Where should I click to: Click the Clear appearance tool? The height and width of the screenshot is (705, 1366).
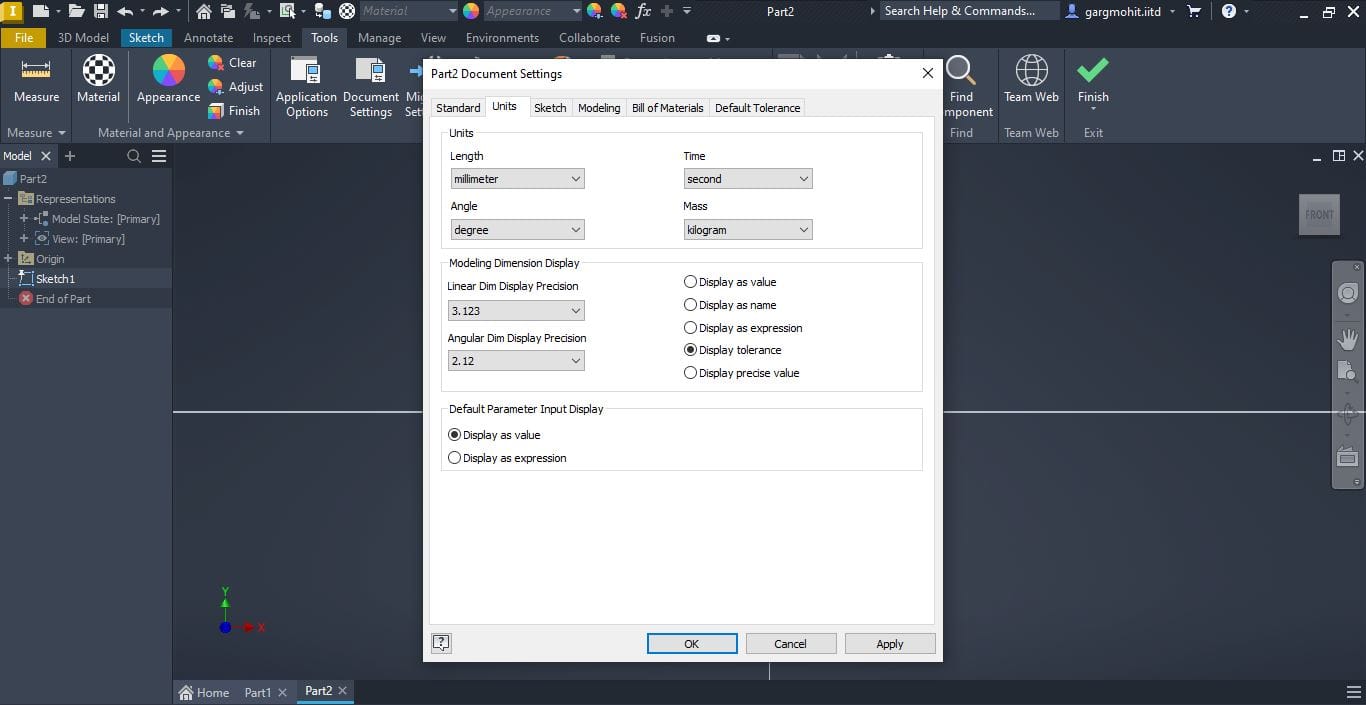tap(232, 62)
